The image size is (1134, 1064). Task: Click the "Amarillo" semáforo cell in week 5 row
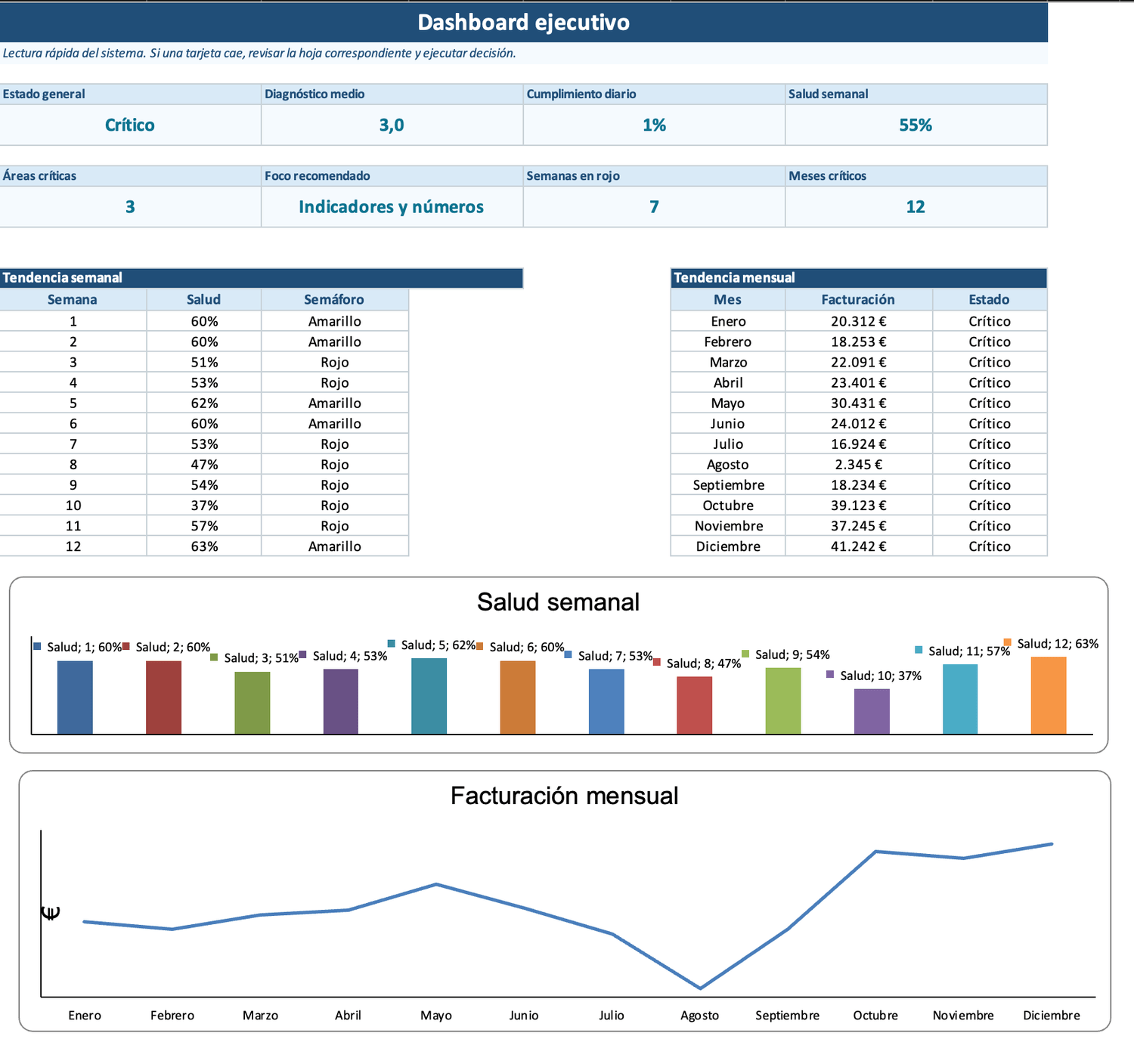point(335,403)
